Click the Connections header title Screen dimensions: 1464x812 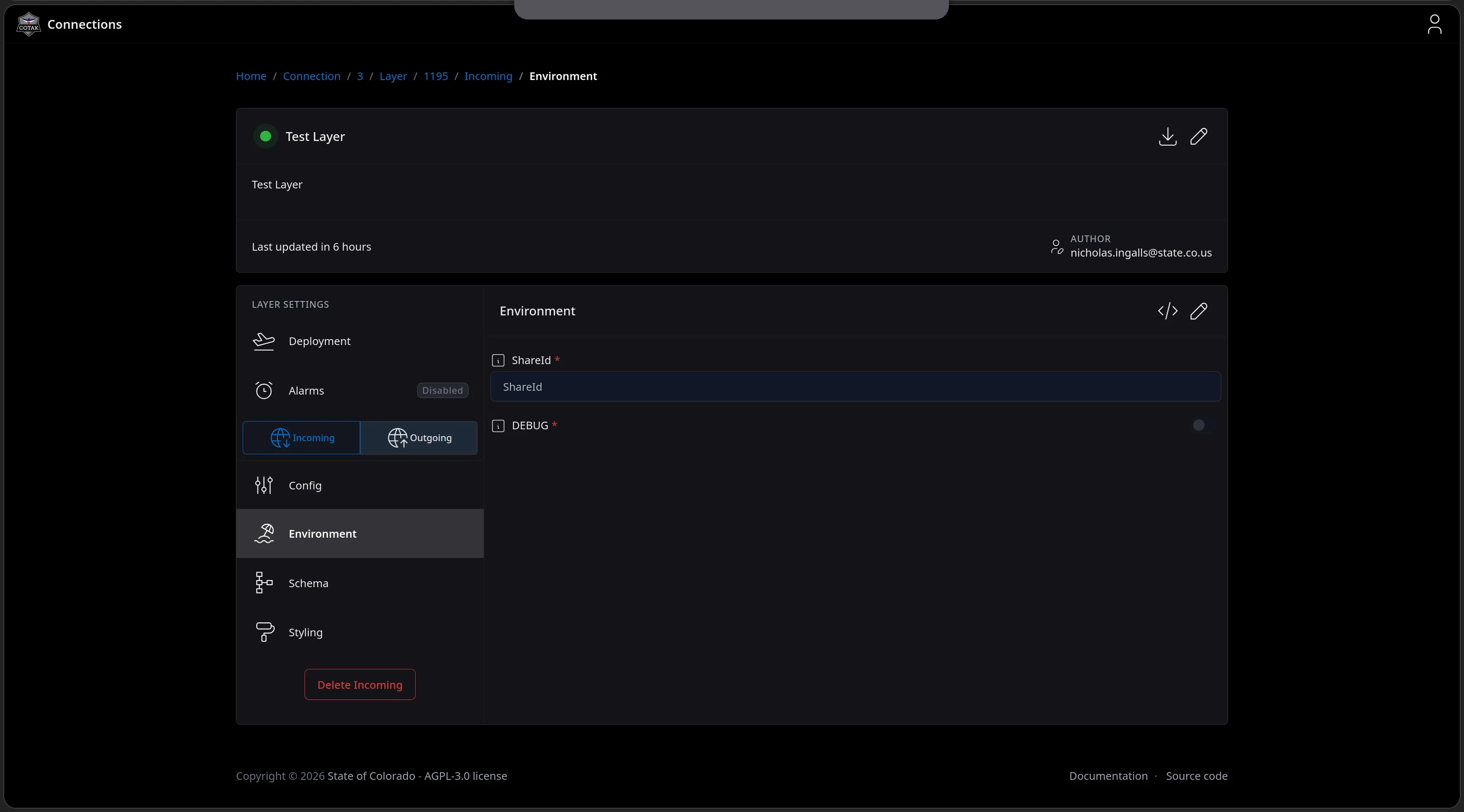[x=85, y=25]
